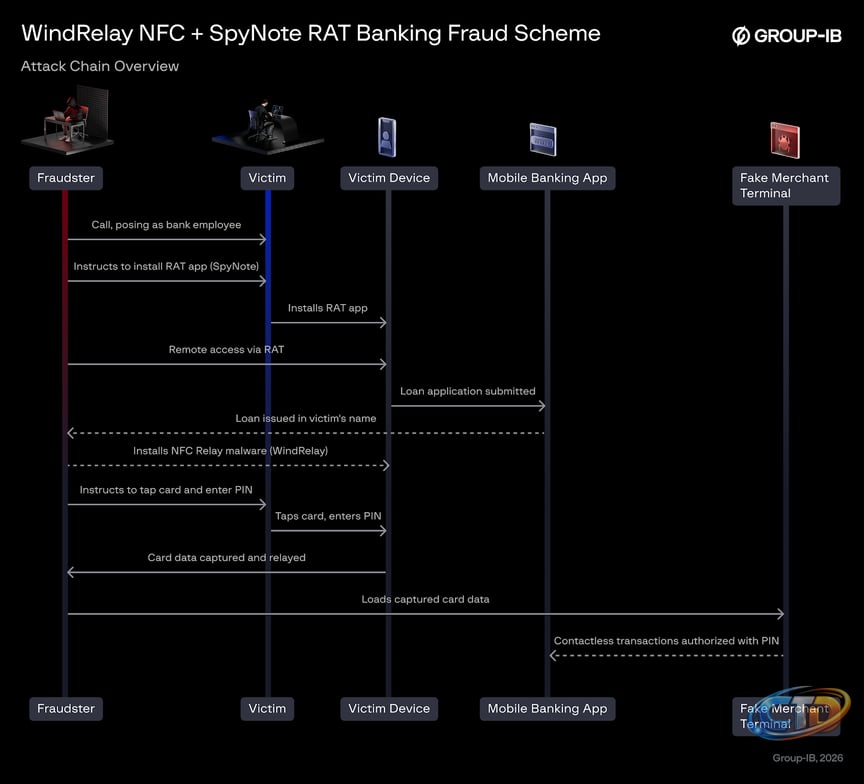This screenshot has width=864, height=784.
Task: Click 'Installs NFC Relay malware (WindRelay)' label
Action: click(230, 451)
